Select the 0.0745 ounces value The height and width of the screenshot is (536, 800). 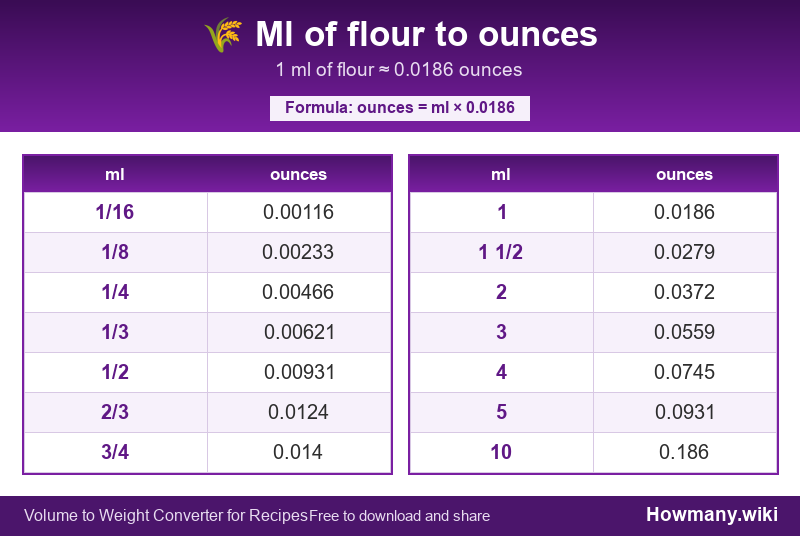(x=685, y=372)
